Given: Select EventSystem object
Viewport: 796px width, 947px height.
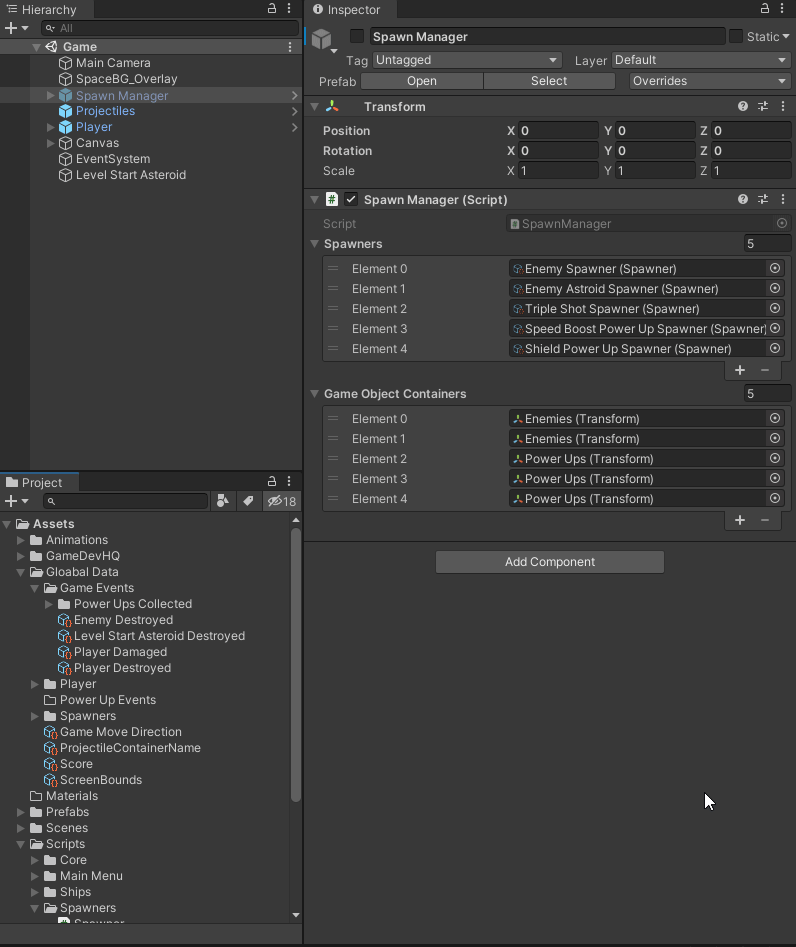Looking at the screenshot, I should point(113,159).
